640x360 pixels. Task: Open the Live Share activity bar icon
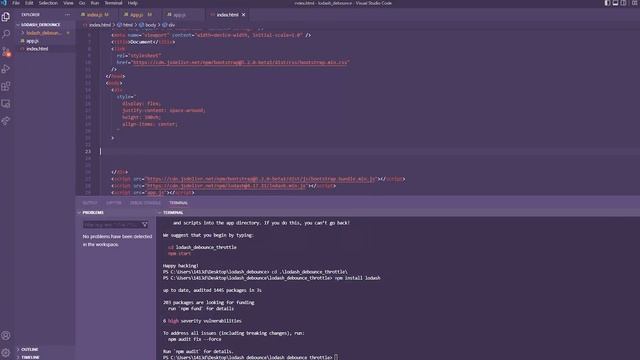point(6,121)
